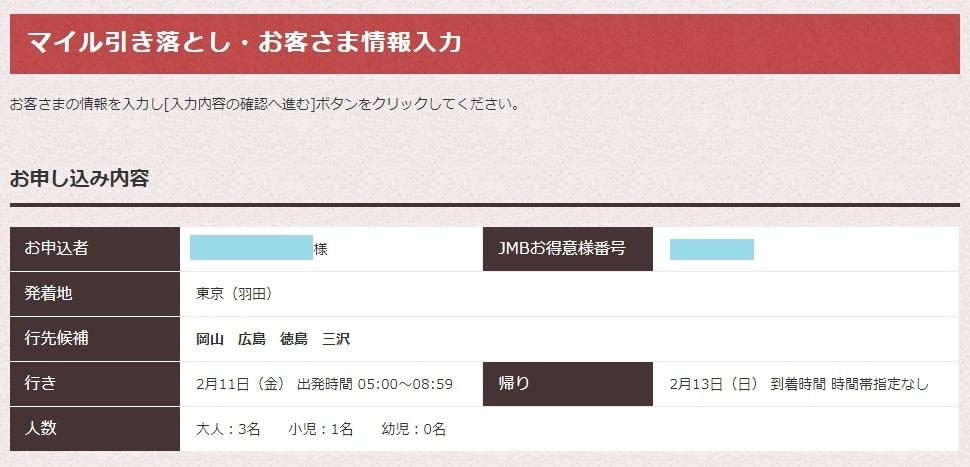Viewport: 970px width, 467px height.
Task: Select the 帰り label cell
Action: 567,384
